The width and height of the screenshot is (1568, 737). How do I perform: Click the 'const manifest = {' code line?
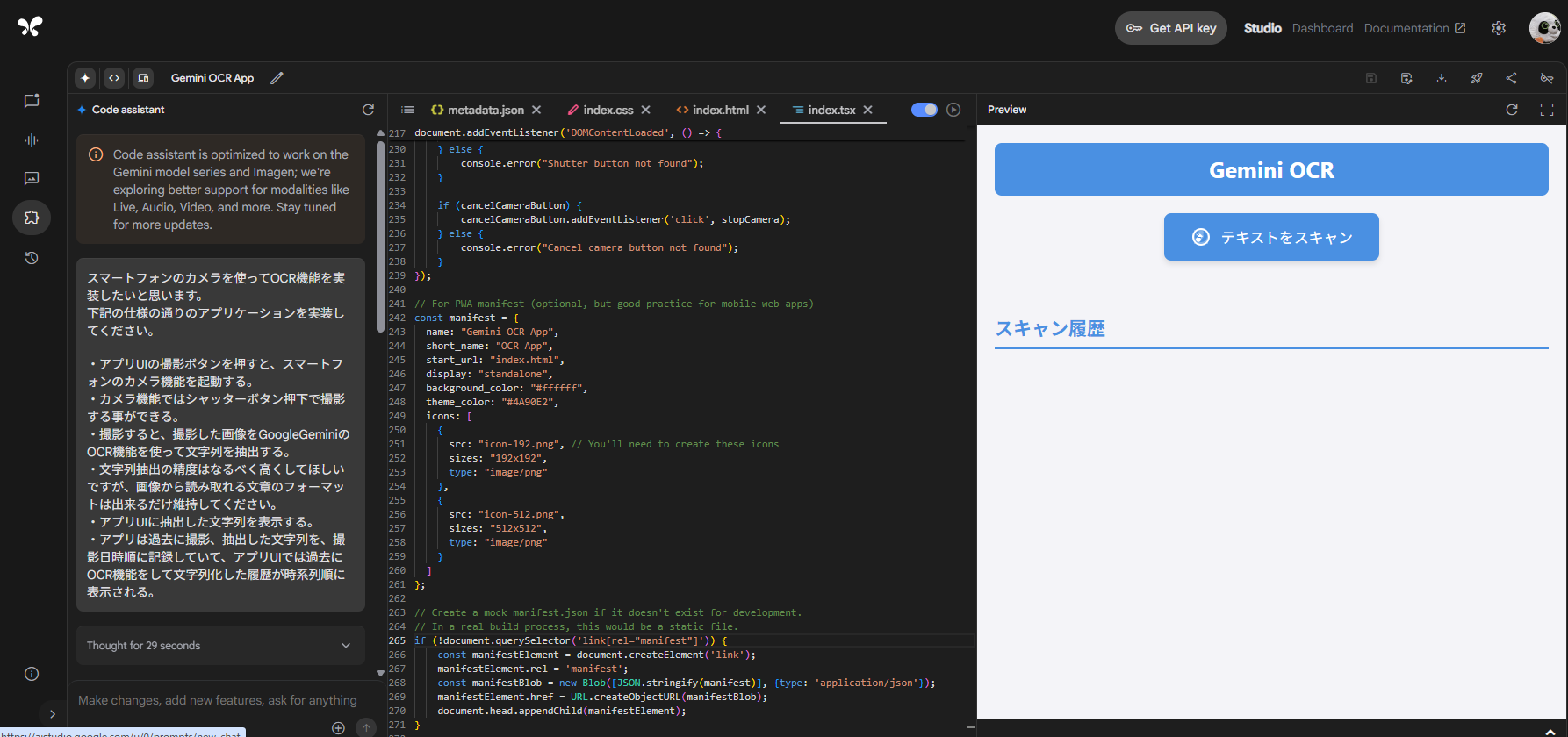[466, 318]
